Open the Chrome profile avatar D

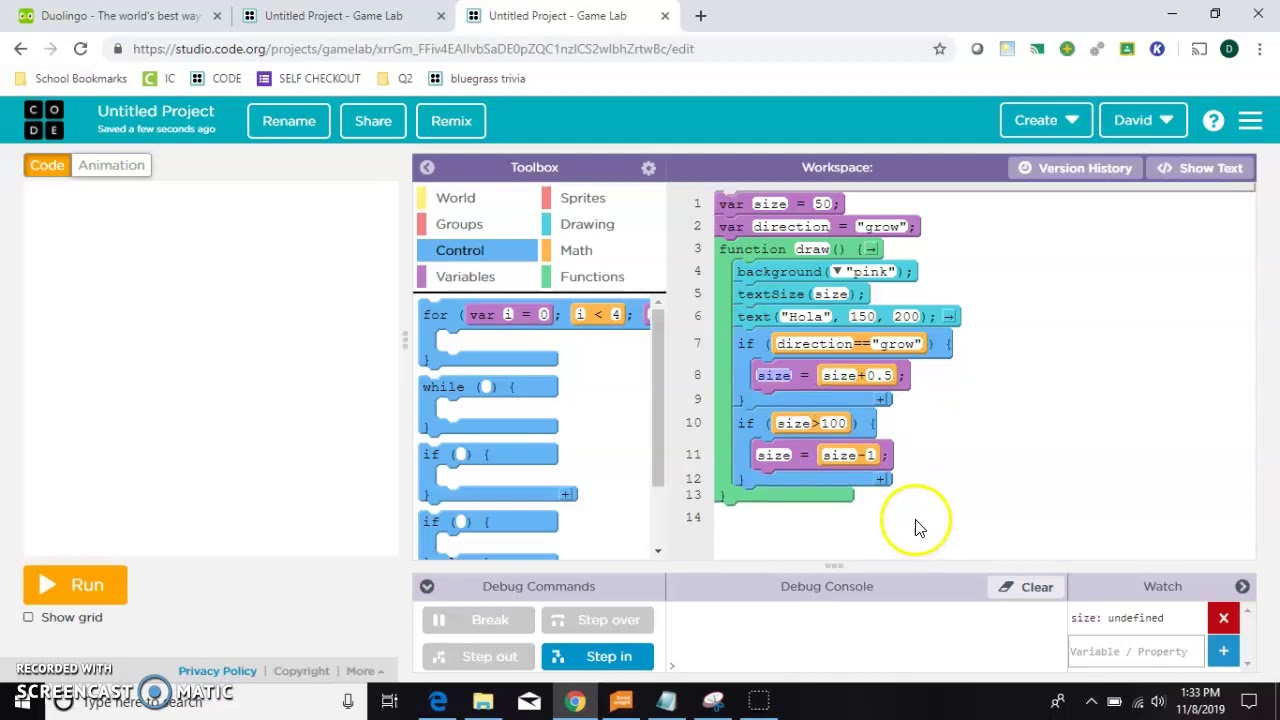[1229, 49]
